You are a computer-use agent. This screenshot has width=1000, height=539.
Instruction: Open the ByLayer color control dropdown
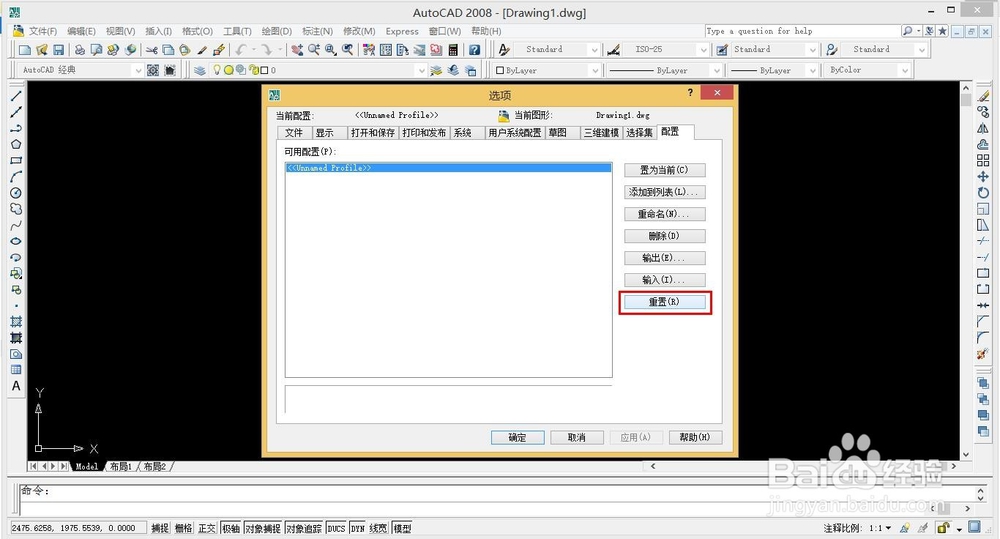[594, 70]
